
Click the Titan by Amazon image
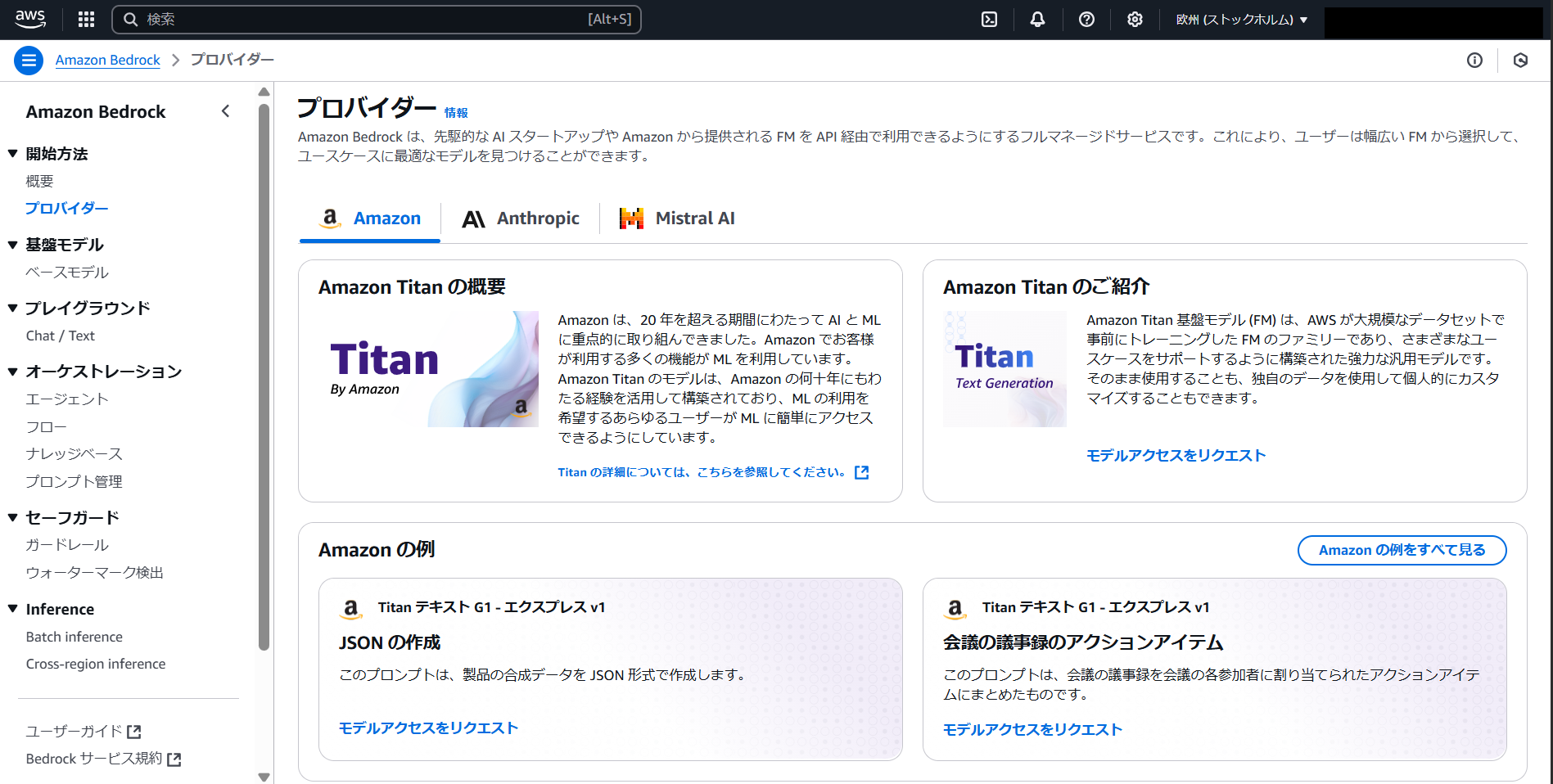428,369
